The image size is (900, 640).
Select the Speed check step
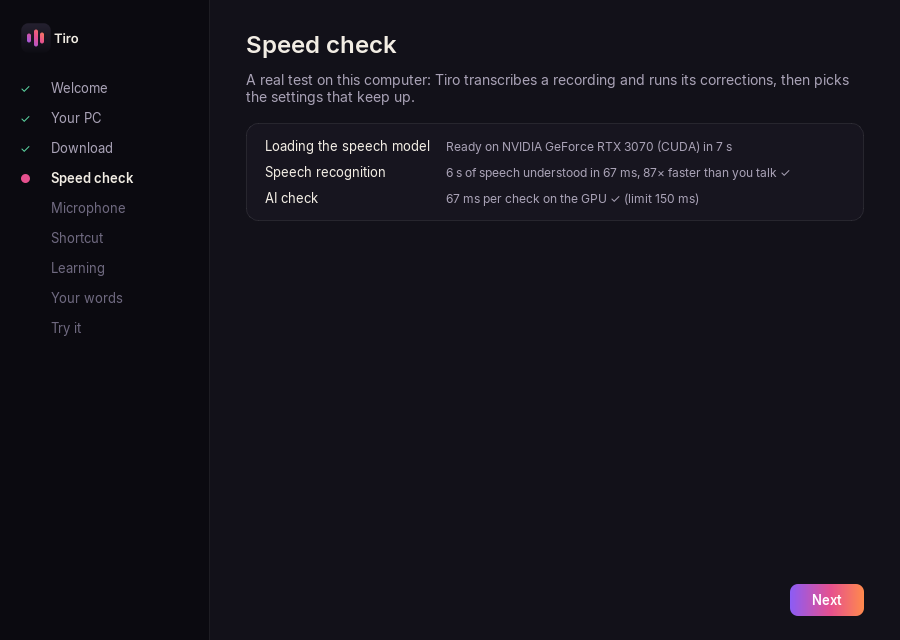[92, 178]
